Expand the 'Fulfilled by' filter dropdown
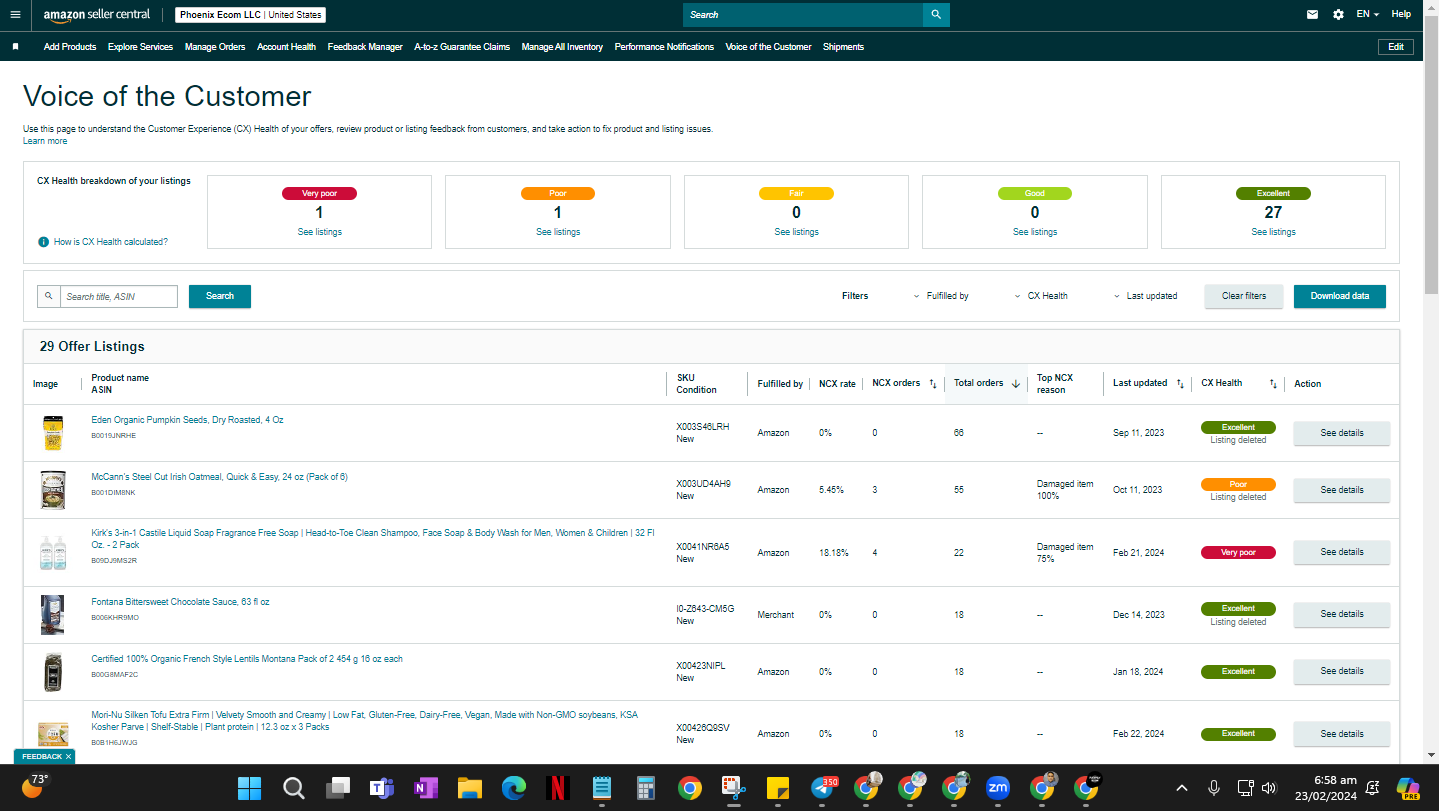The width and height of the screenshot is (1439, 811). click(941, 296)
